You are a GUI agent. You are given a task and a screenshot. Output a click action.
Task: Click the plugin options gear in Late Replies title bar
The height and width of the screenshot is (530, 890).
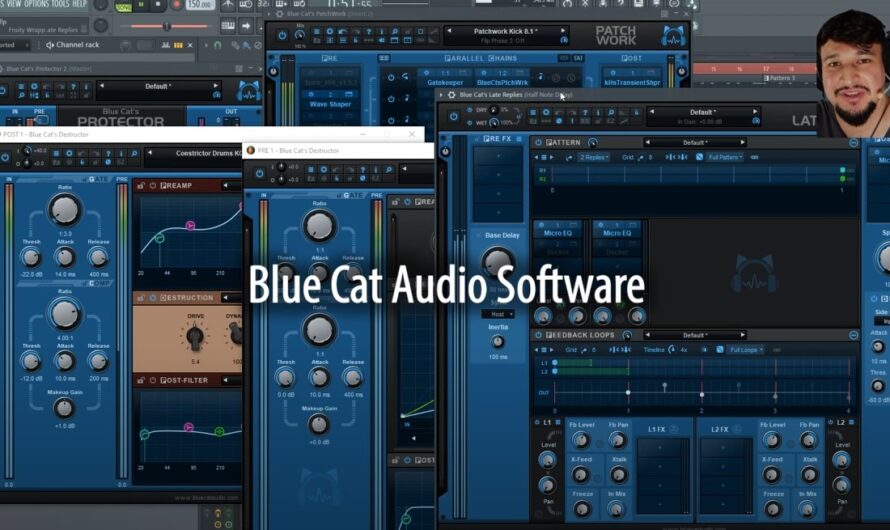point(452,95)
